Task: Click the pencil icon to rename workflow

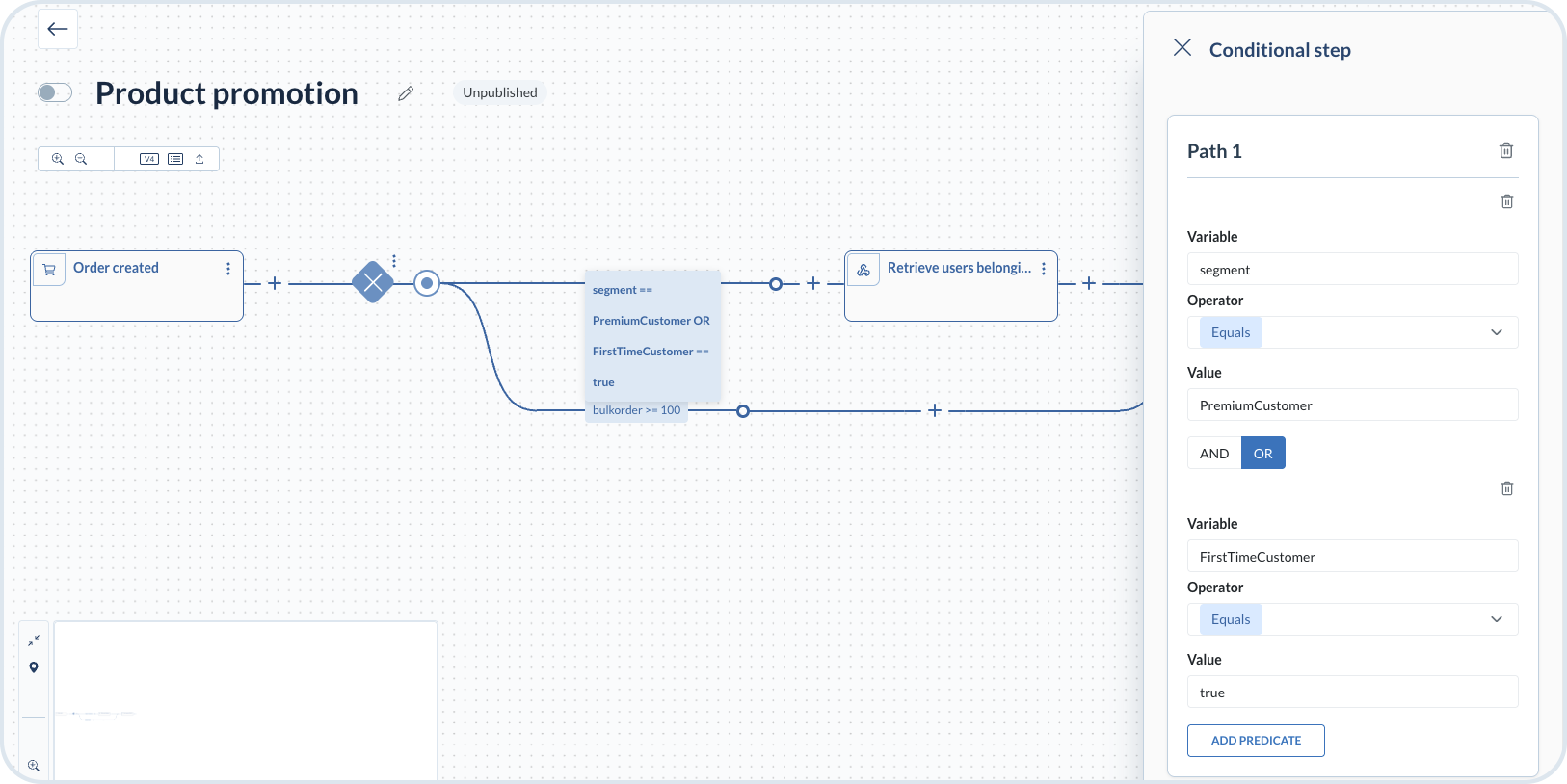Action: tap(406, 93)
